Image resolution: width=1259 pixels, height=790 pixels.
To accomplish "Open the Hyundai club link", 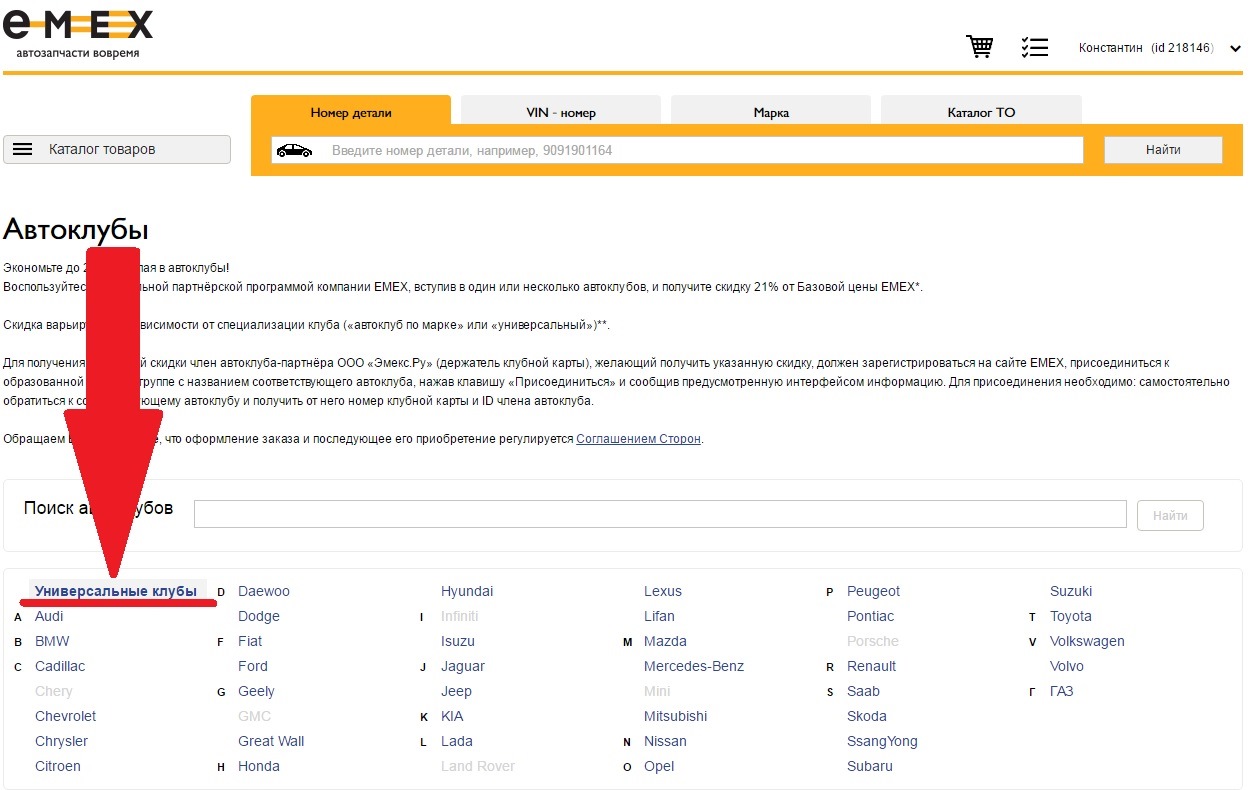I will pyautogui.click(x=467, y=591).
